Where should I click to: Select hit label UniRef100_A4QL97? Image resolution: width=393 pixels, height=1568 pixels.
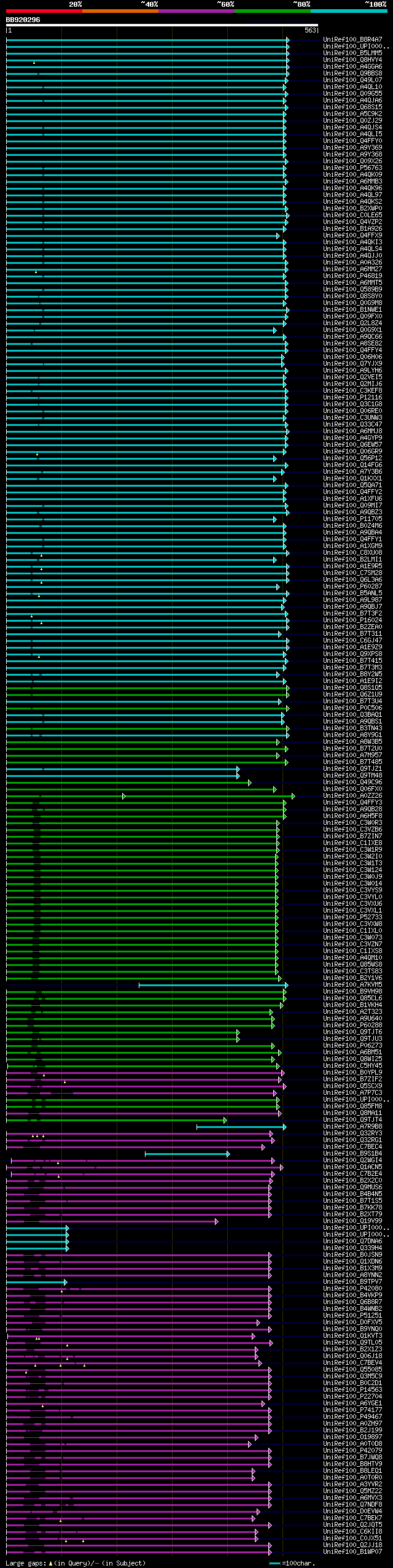[x=352, y=195]
